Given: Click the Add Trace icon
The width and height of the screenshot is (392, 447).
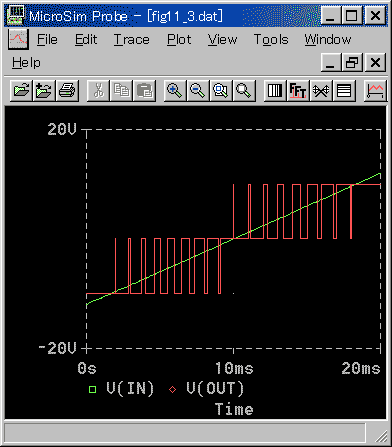Looking at the screenshot, I should click(x=375, y=90).
